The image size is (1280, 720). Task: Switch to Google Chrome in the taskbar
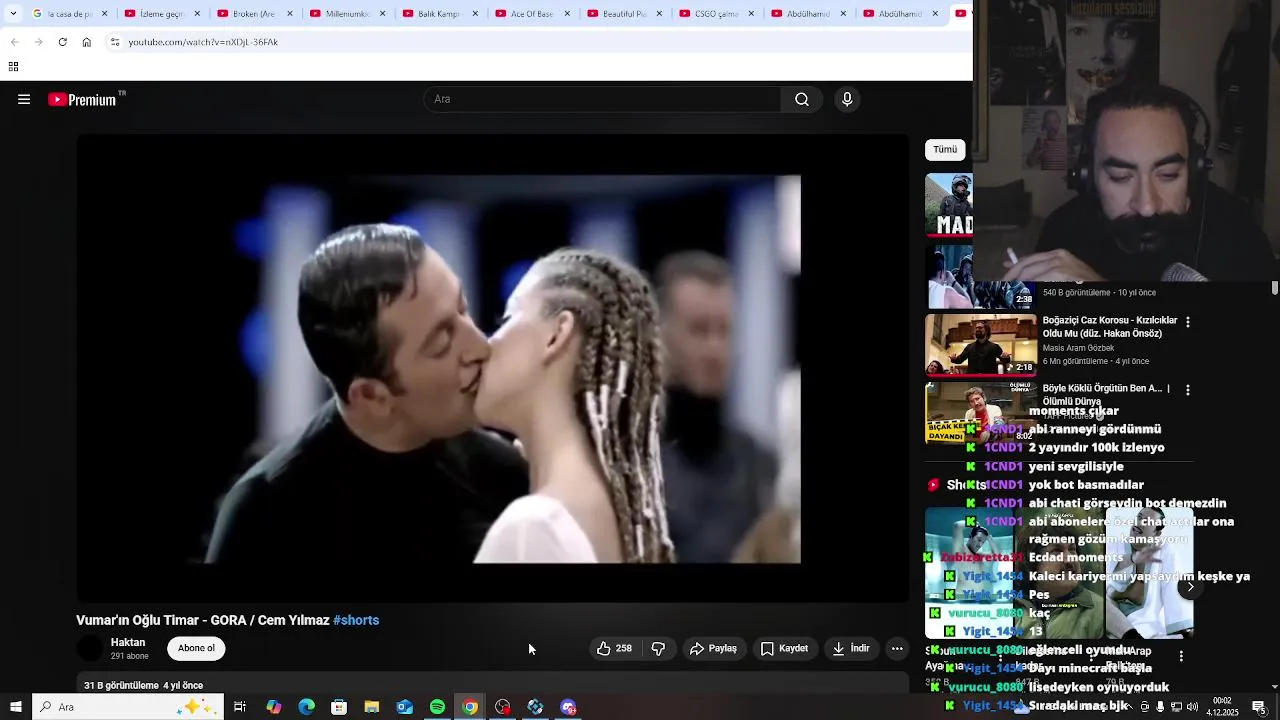coord(470,707)
